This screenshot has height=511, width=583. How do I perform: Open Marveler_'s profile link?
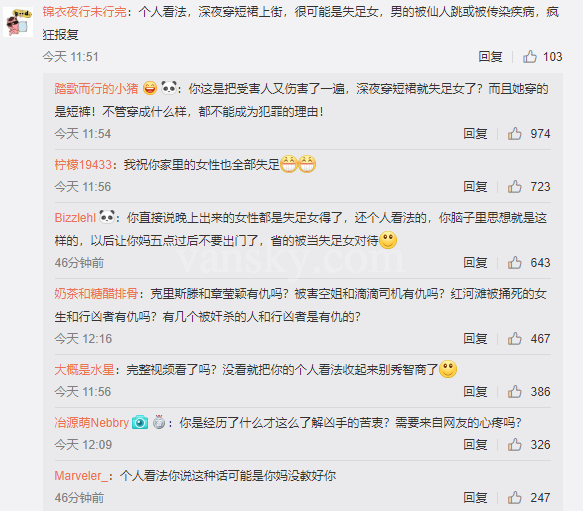(81, 476)
